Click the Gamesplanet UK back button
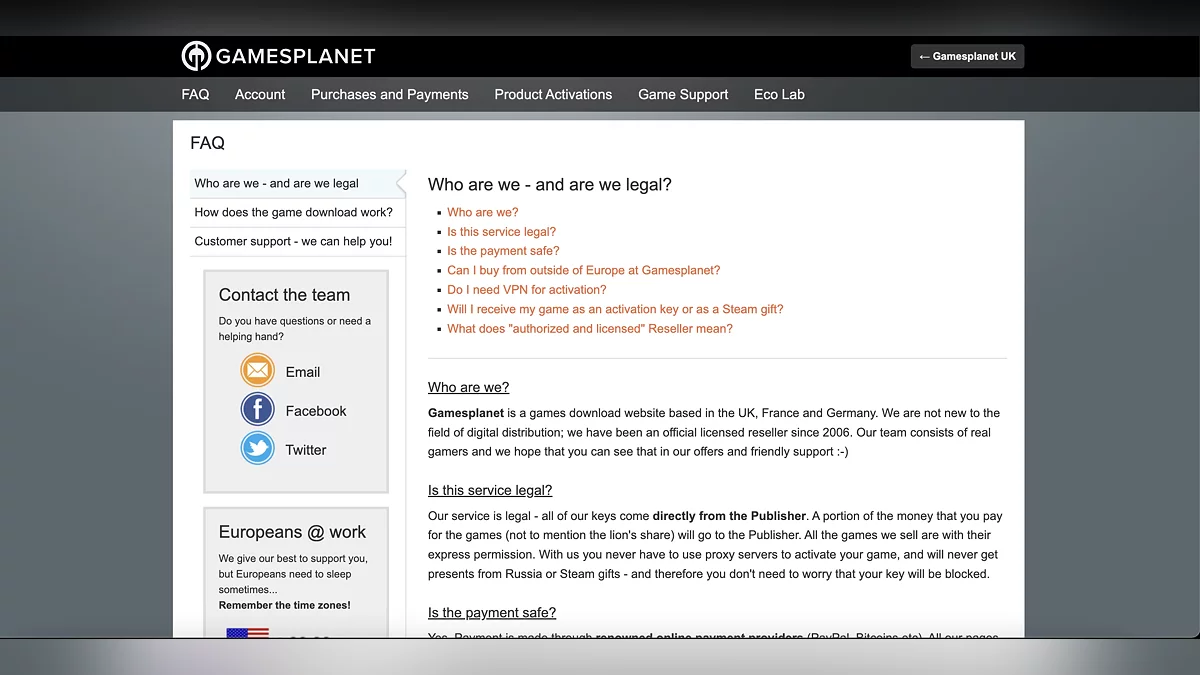1200x675 pixels. (967, 56)
